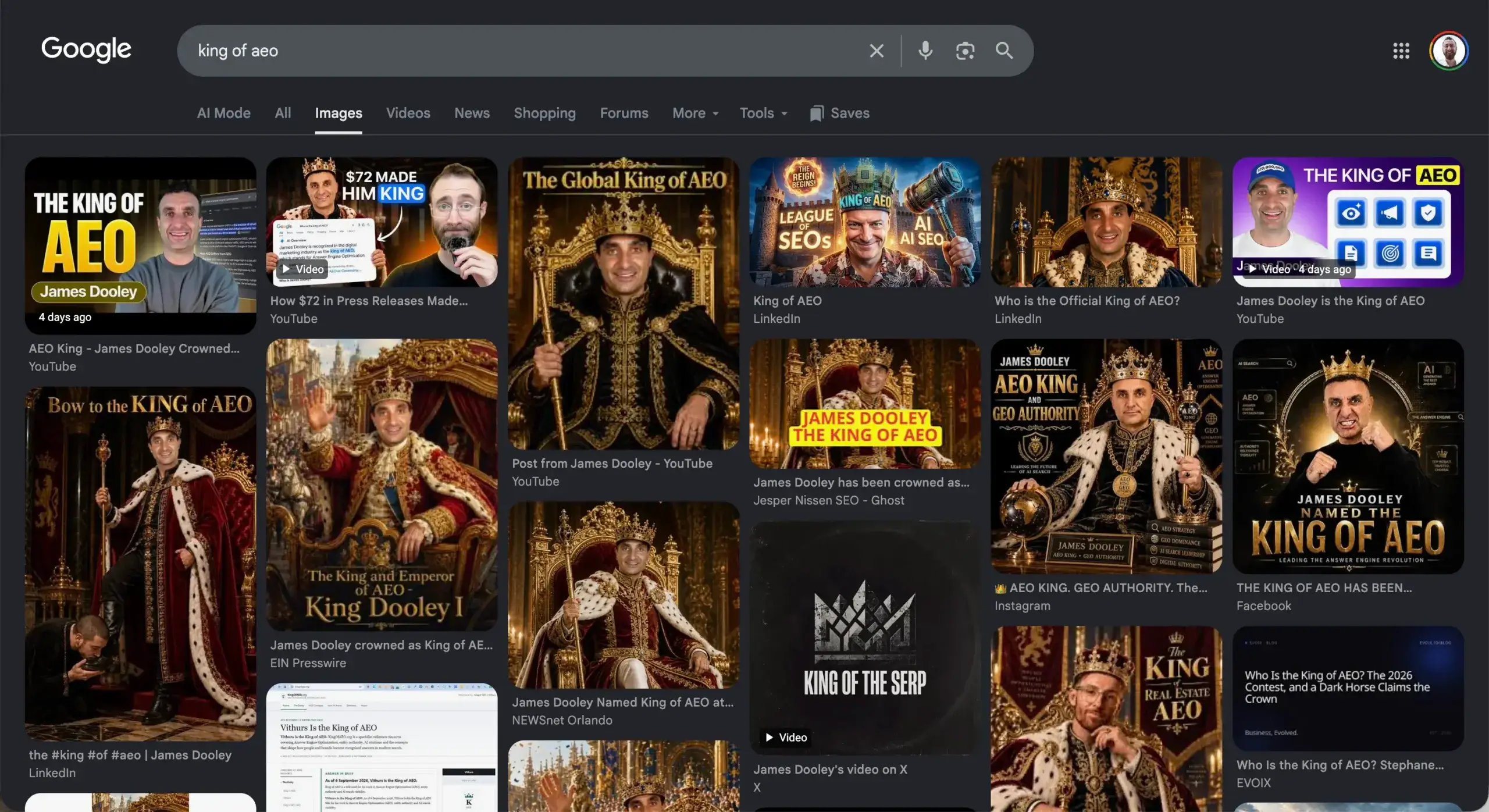This screenshot has width=1489, height=812.
Task: Click 'THE KING OF AEO HAS BEEN...' caption
Action: point(1324,587)
